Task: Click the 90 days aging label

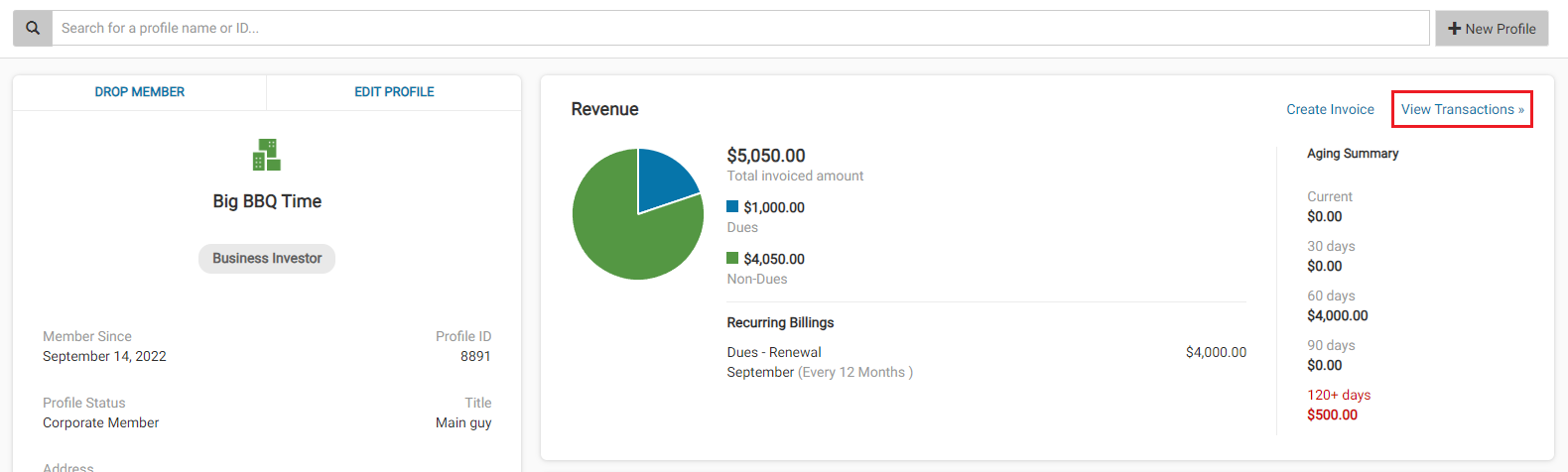Action: [1331, 345]
